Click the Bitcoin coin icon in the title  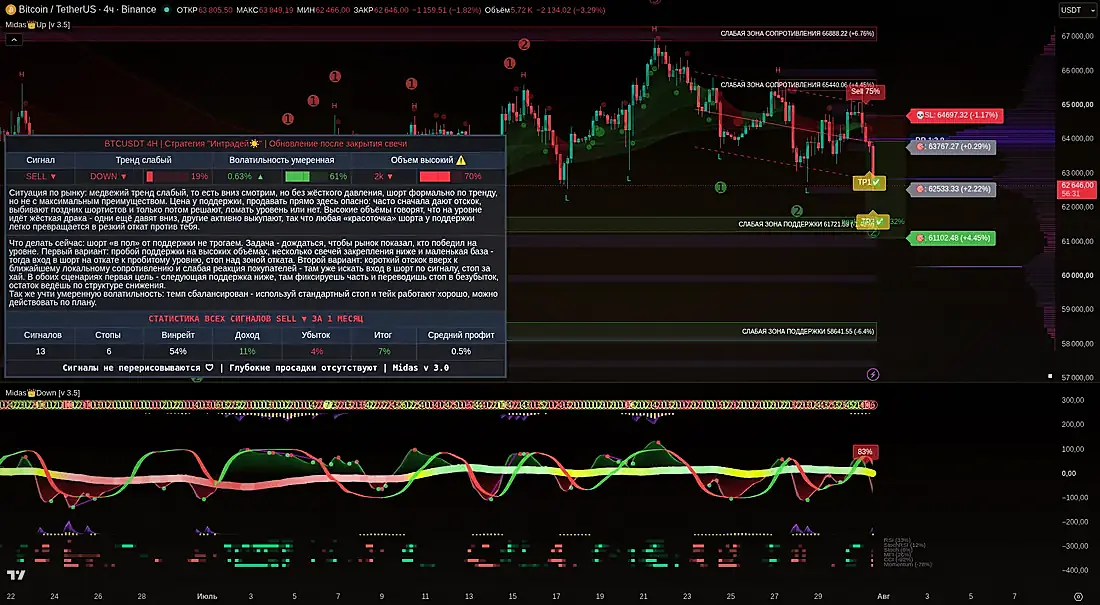point(11,10)
